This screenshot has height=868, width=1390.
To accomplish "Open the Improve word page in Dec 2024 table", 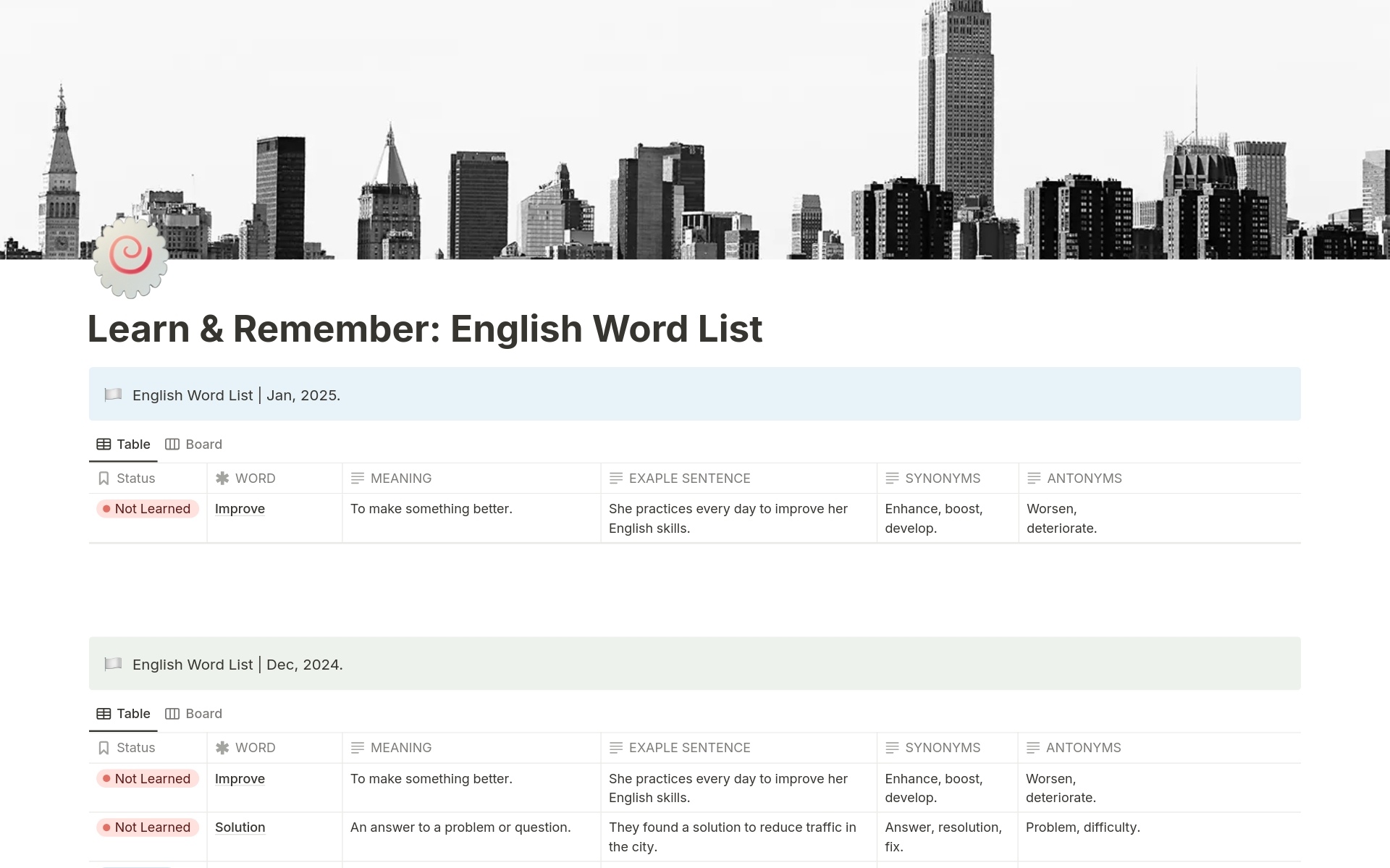I will 240,778.
